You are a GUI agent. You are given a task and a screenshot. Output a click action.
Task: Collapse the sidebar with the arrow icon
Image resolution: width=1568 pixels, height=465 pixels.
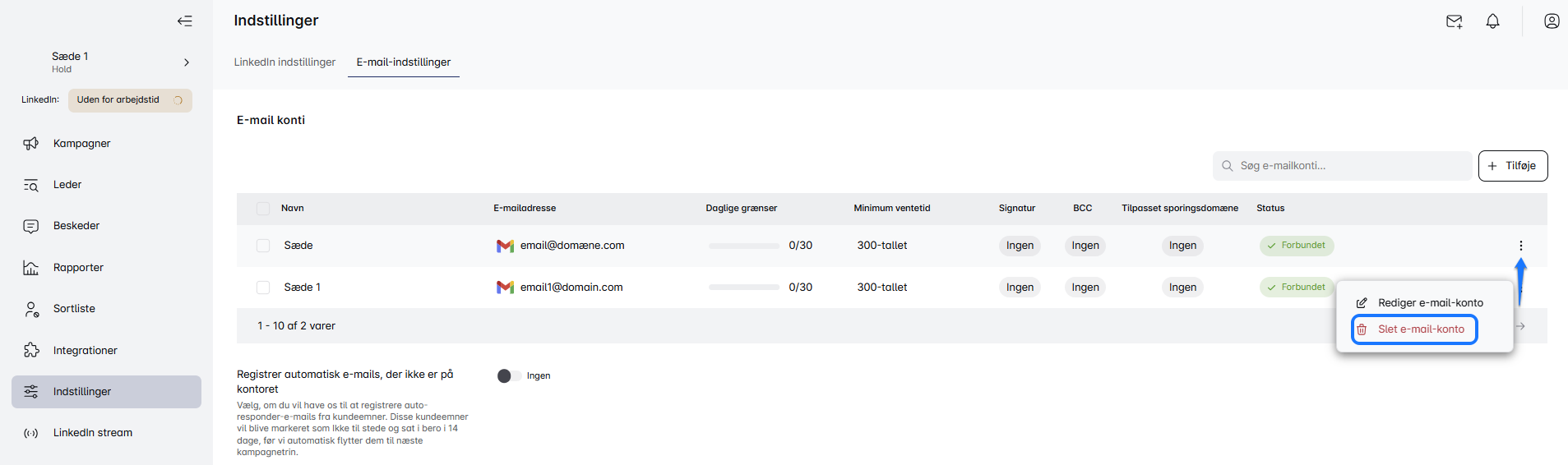coord(185,21)
